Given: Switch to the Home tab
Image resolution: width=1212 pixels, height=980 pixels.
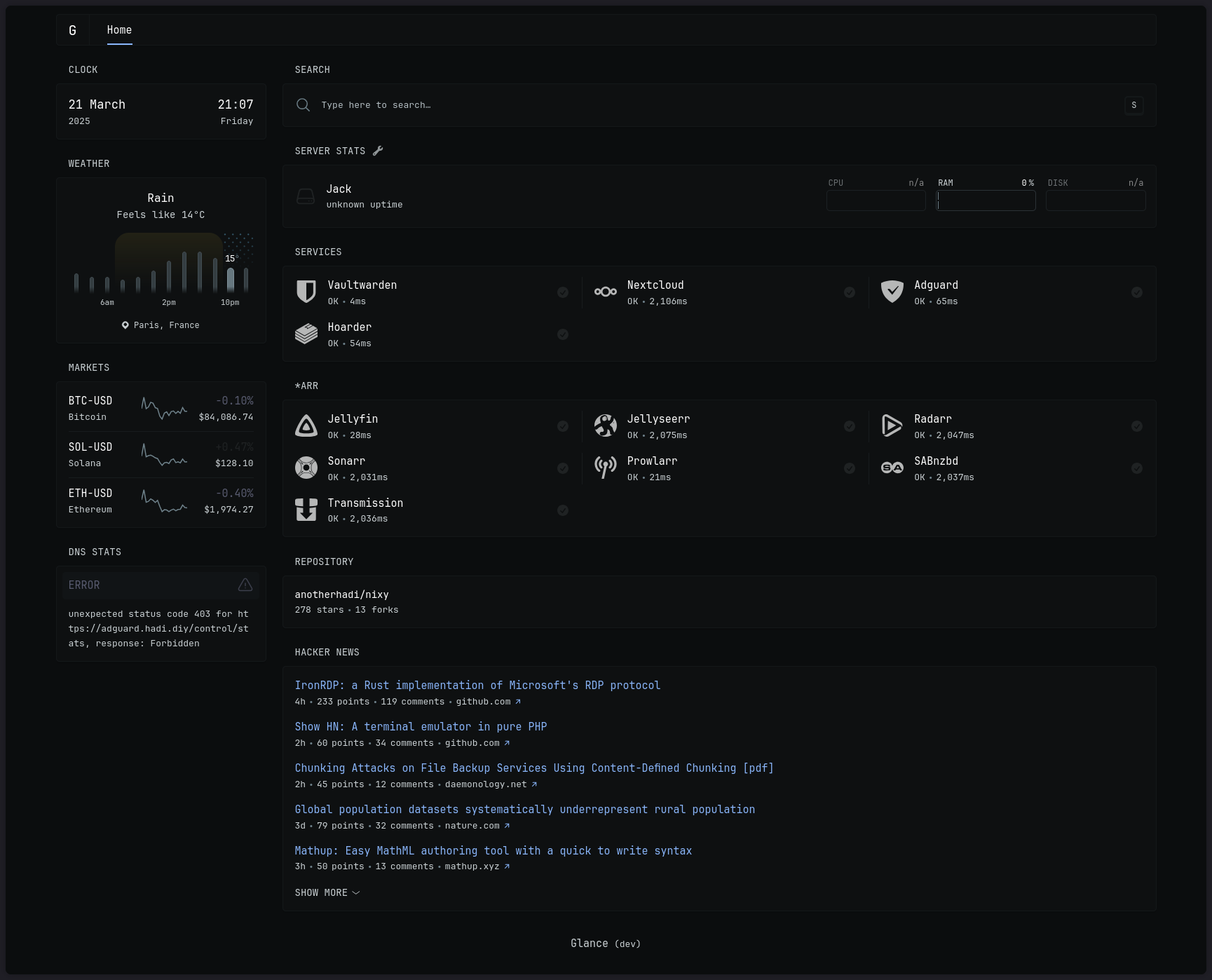Looking at the screenshot, I should 119,29.
